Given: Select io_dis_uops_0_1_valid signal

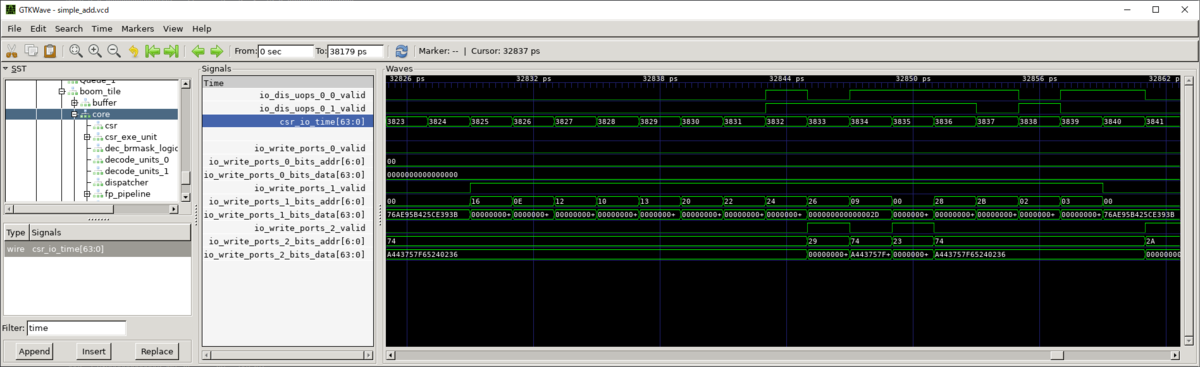Looking at the screenshot, I should [312, 108].
